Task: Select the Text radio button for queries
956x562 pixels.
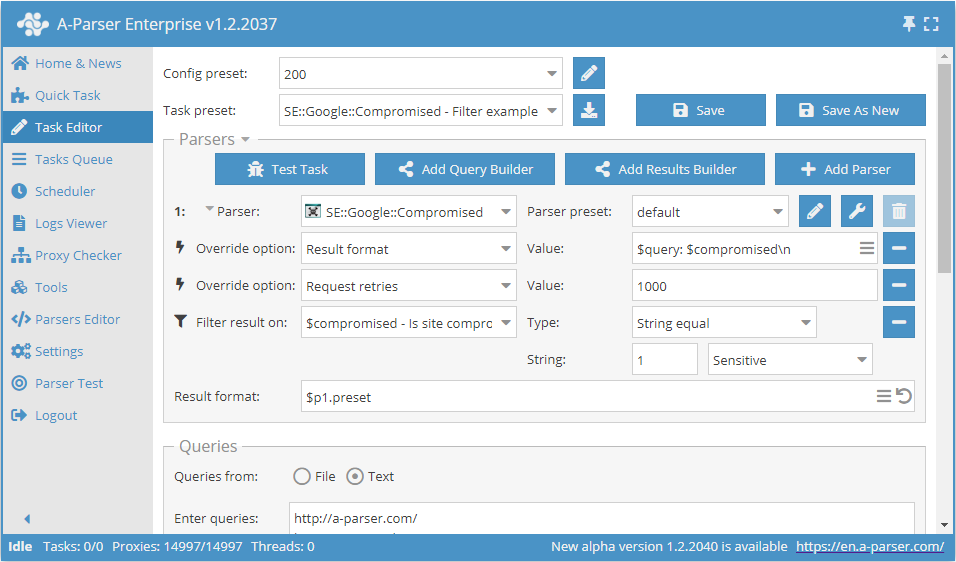Action: (x=354, y=477)
